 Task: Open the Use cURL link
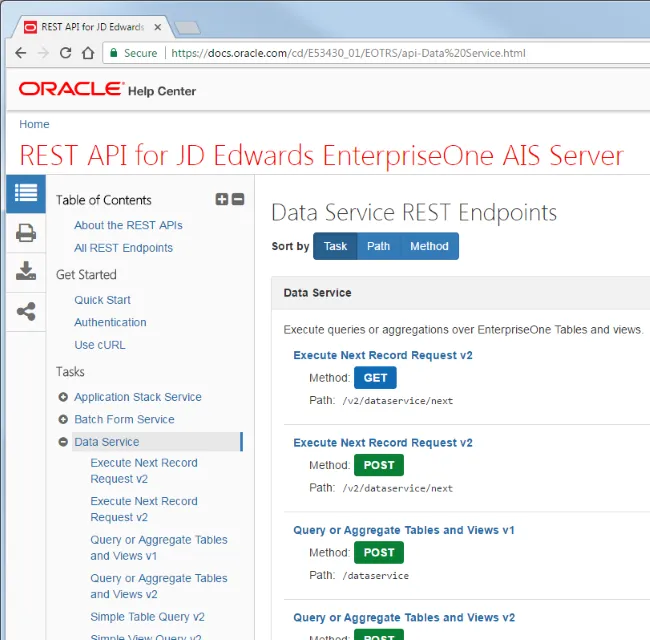pyautogui.click(x=99, y=345)
